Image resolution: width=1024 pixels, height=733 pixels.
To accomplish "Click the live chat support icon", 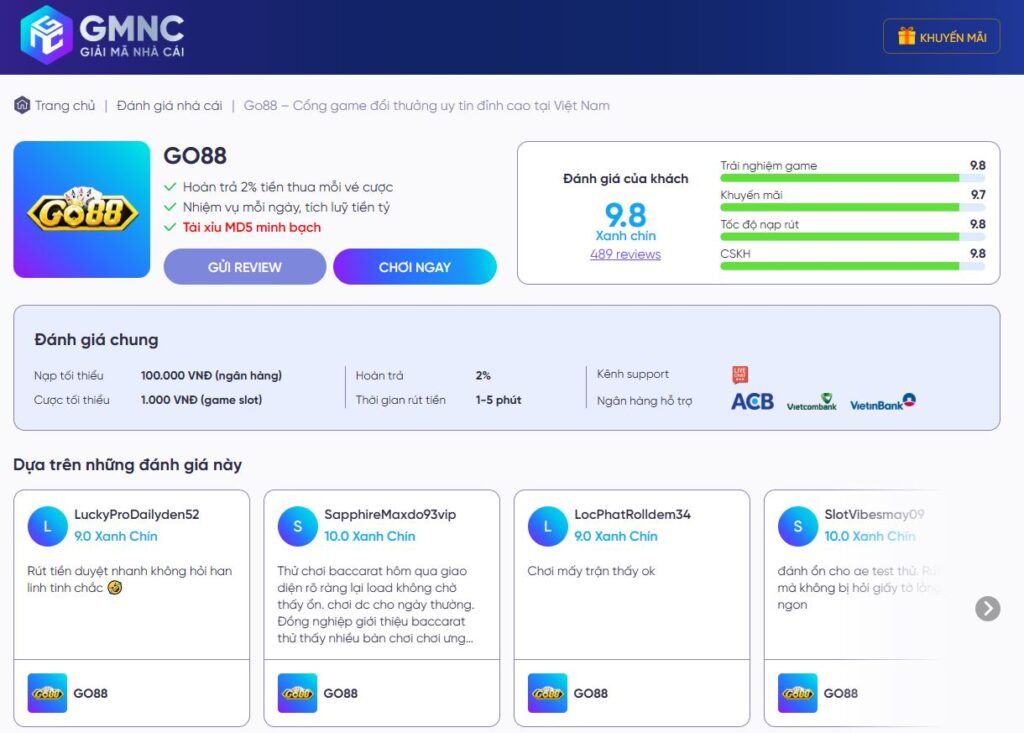I will (x=740, y=375).
